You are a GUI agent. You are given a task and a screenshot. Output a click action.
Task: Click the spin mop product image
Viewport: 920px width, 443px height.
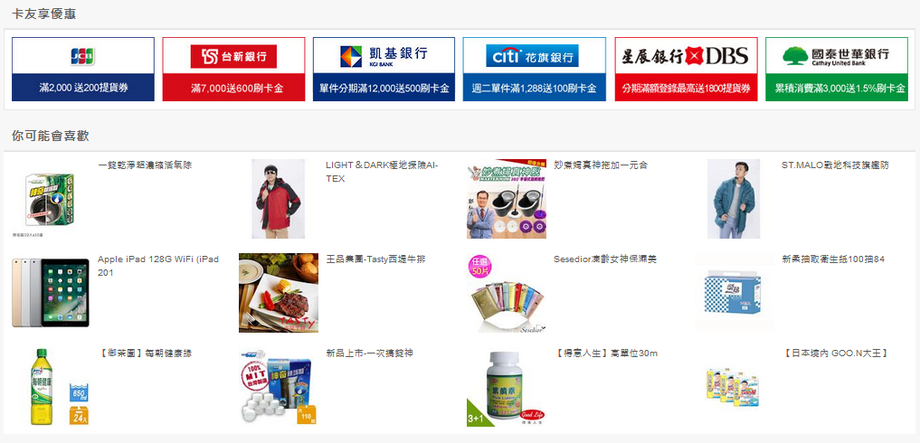[x=506, y=199]
